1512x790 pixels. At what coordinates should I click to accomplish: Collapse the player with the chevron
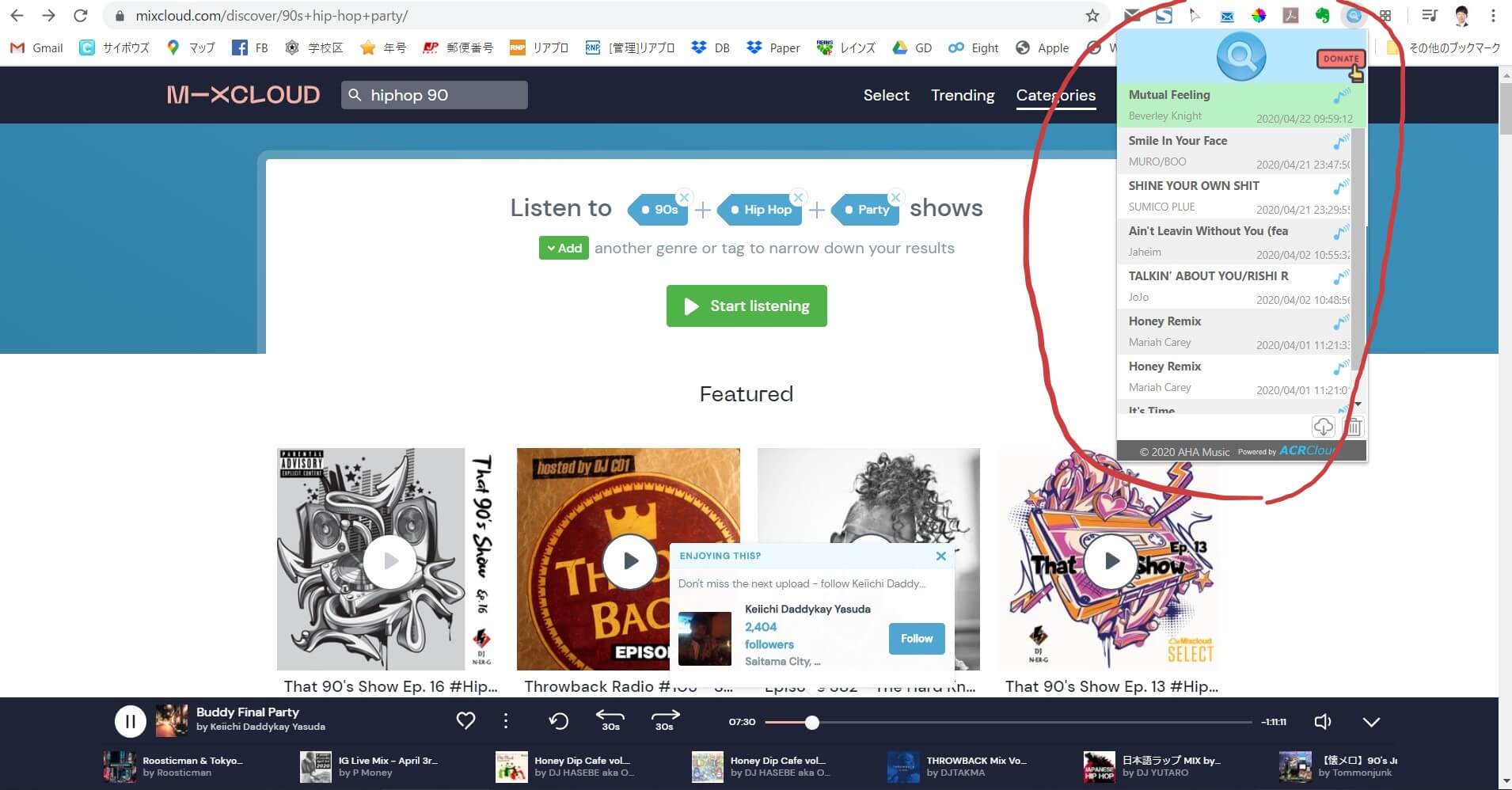click(x=1371, y=721)
